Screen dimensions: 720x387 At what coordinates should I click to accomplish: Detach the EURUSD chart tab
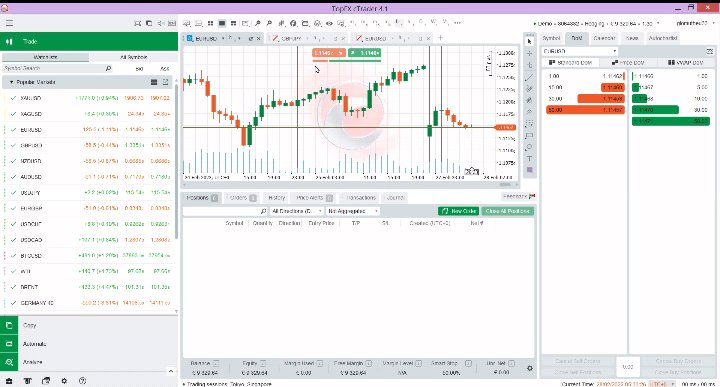(x=251, y=39)
